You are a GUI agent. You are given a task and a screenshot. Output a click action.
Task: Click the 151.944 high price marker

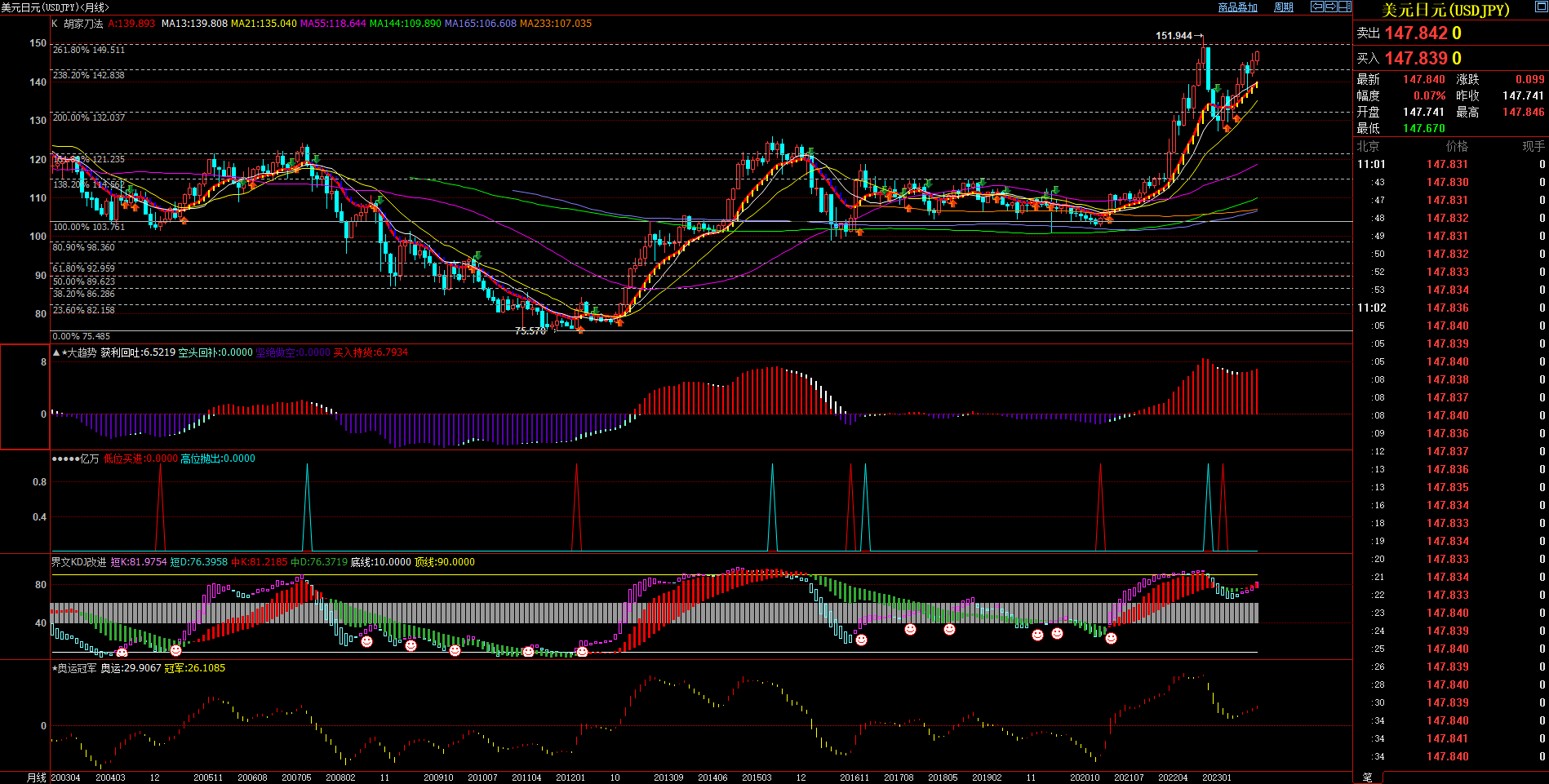1174,36
